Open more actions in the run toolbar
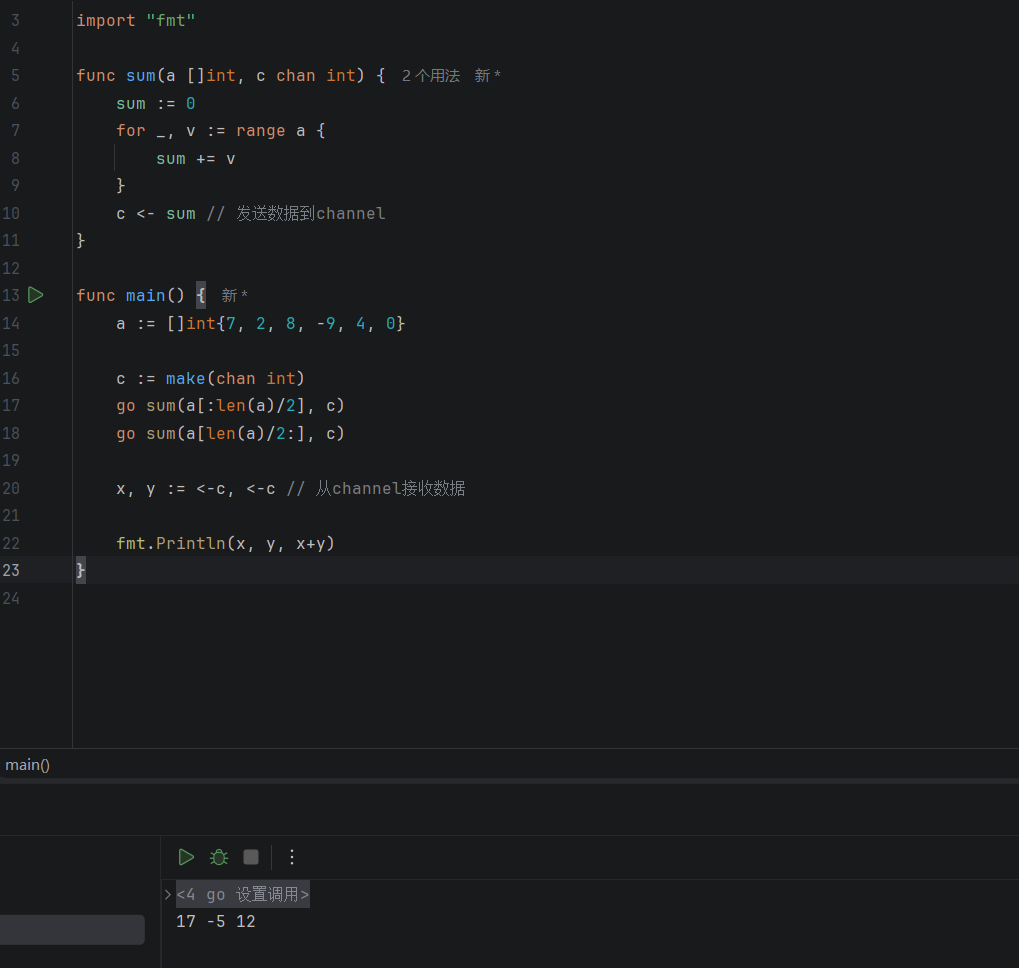 pyautogui.click(x=292, y=857)
